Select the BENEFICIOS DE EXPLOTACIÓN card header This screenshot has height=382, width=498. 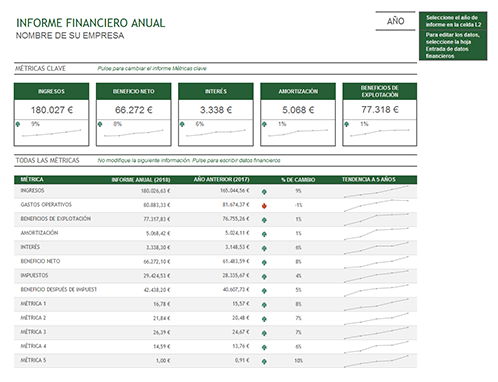[380, 91]
